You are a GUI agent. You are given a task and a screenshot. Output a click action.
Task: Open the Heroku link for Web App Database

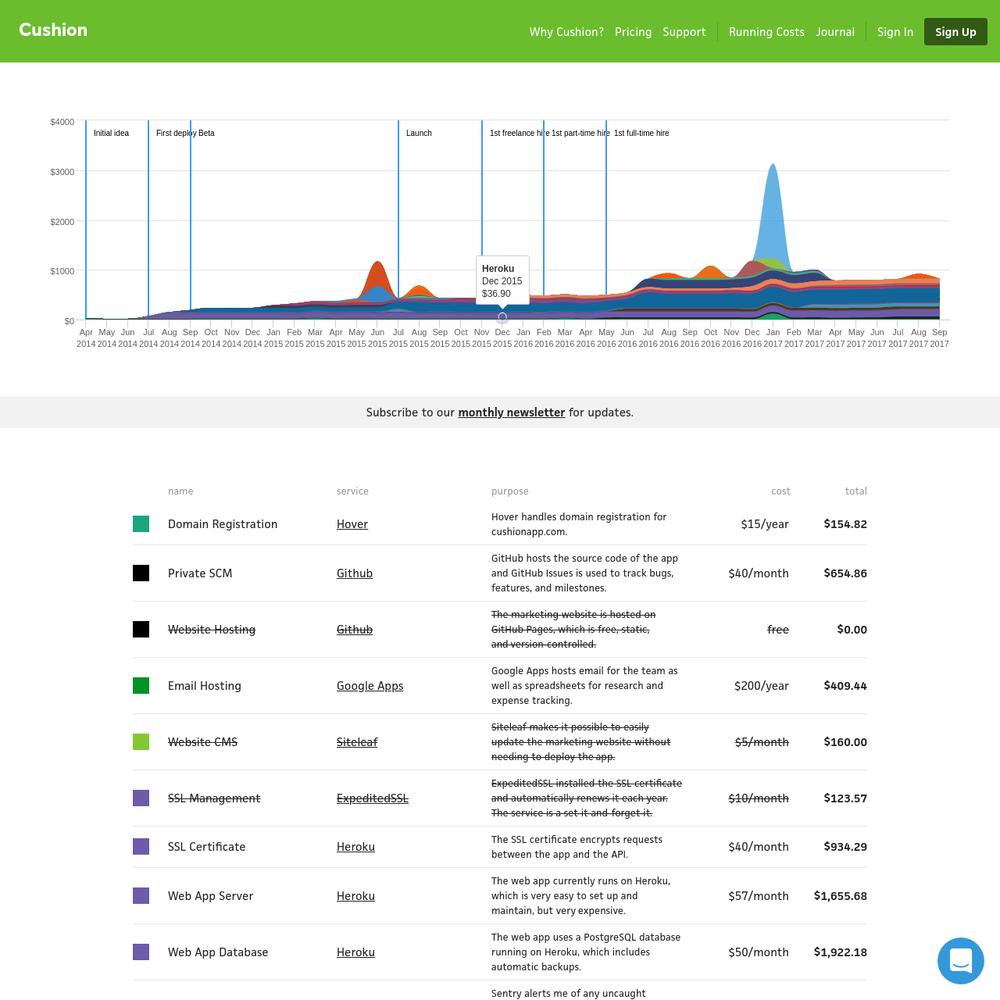(x=356, y=952)
